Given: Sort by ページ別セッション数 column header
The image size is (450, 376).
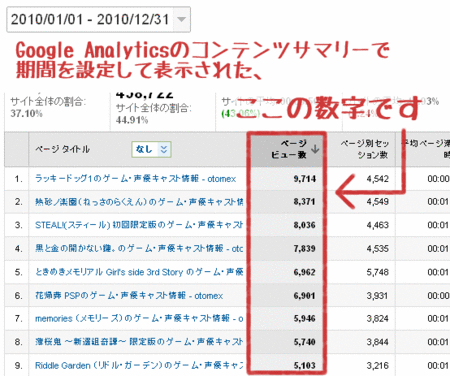Looking at the screenshot, I should pyautogui.click(x=365, y=149).
